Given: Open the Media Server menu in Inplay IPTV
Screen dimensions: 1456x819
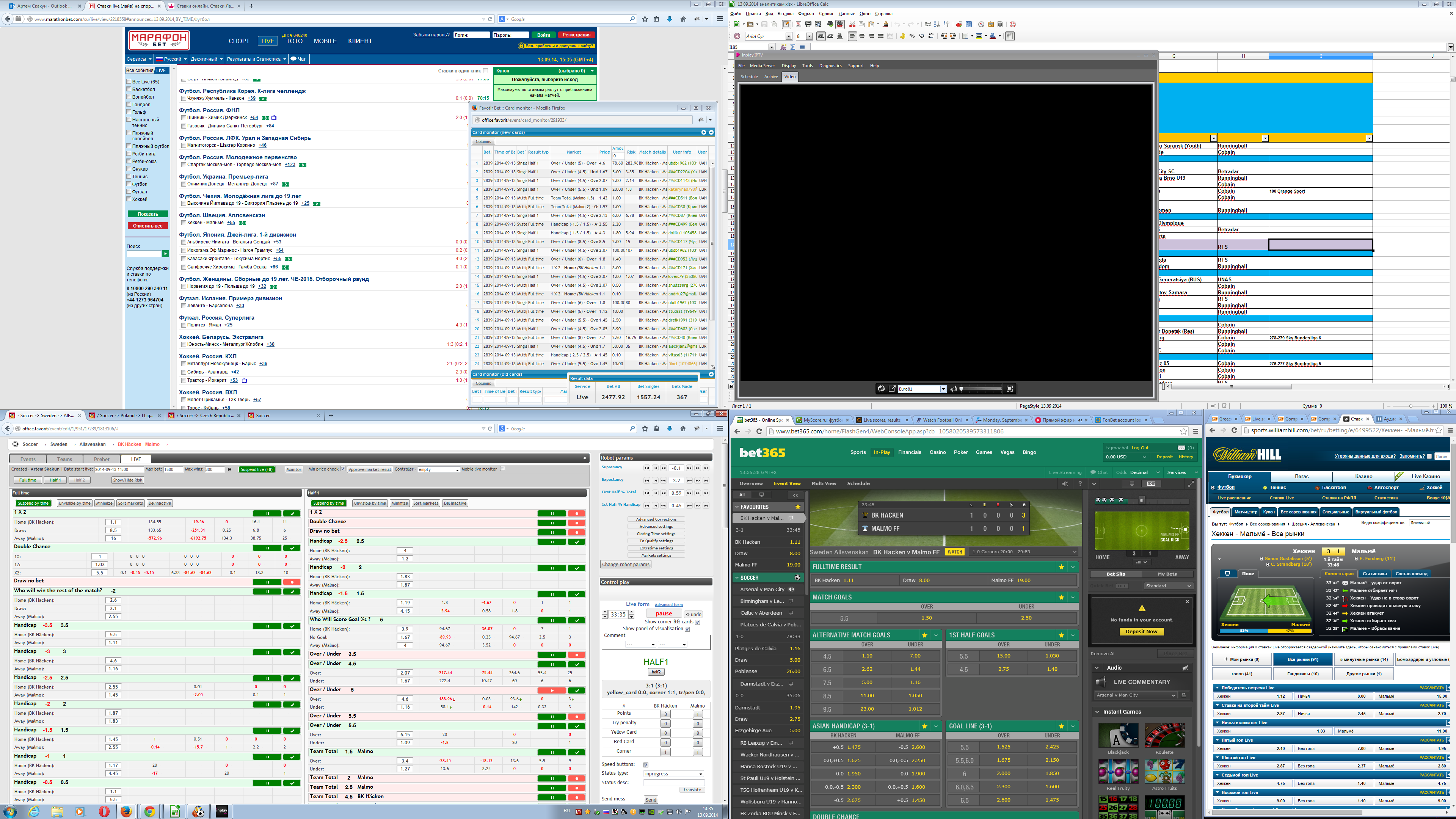Looking at the screenshot, I should pos(763,66).
